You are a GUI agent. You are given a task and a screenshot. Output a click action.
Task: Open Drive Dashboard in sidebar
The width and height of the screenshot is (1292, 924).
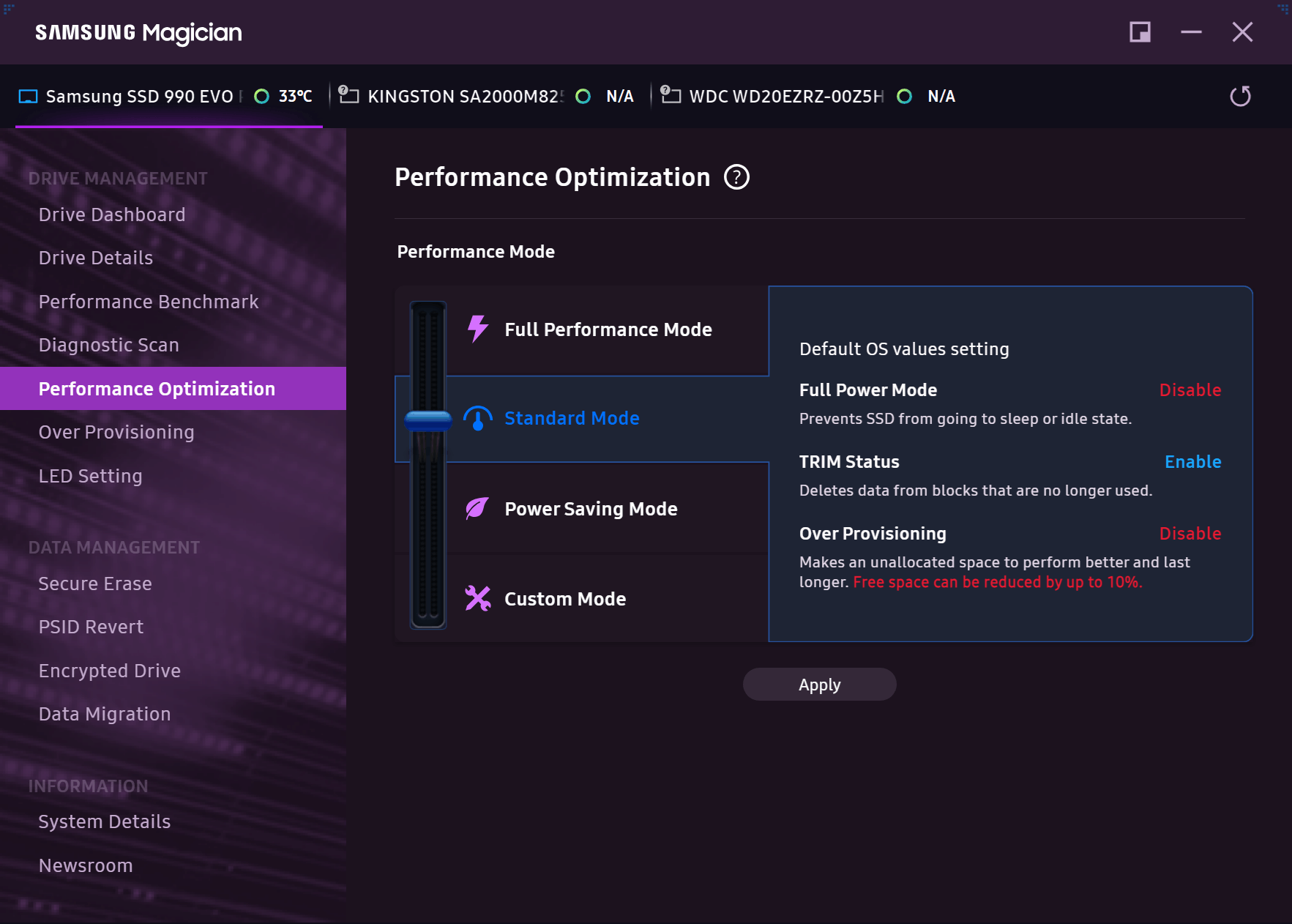pos(112,215)
